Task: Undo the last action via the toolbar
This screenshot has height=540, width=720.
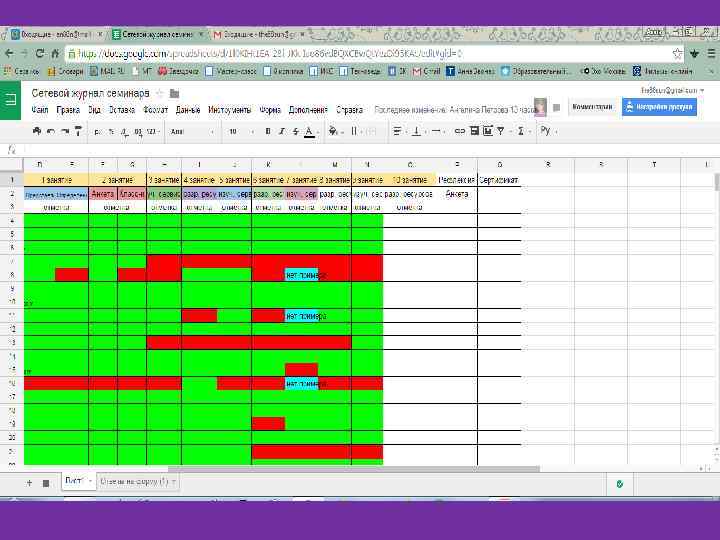Action: point(51,131)
